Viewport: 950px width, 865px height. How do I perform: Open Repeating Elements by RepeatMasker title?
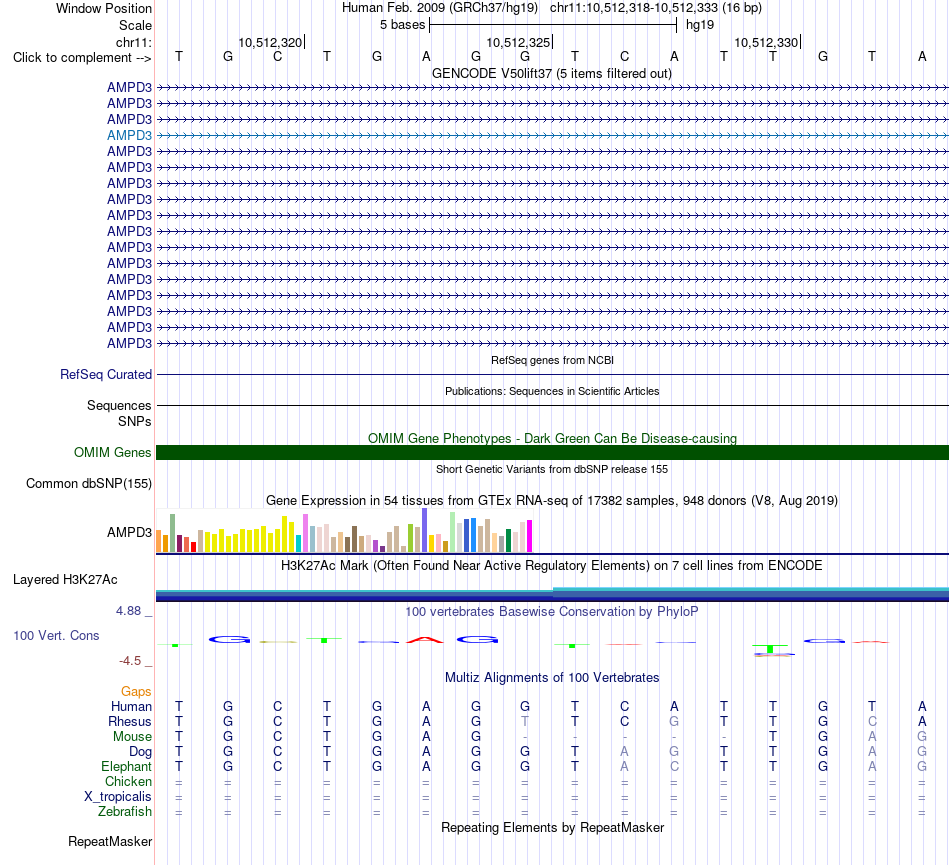coord(552,828)
